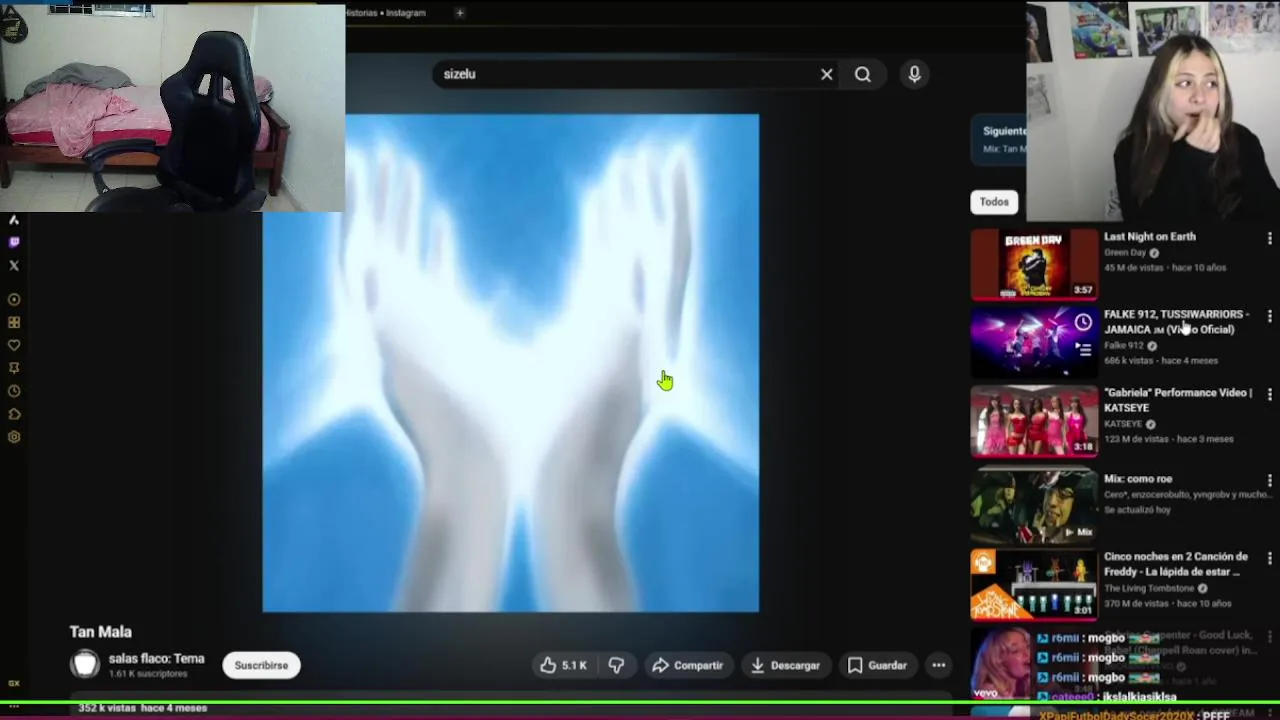
Task: Open the Last Night on Earth title
Action: (x=1149, y=237)
